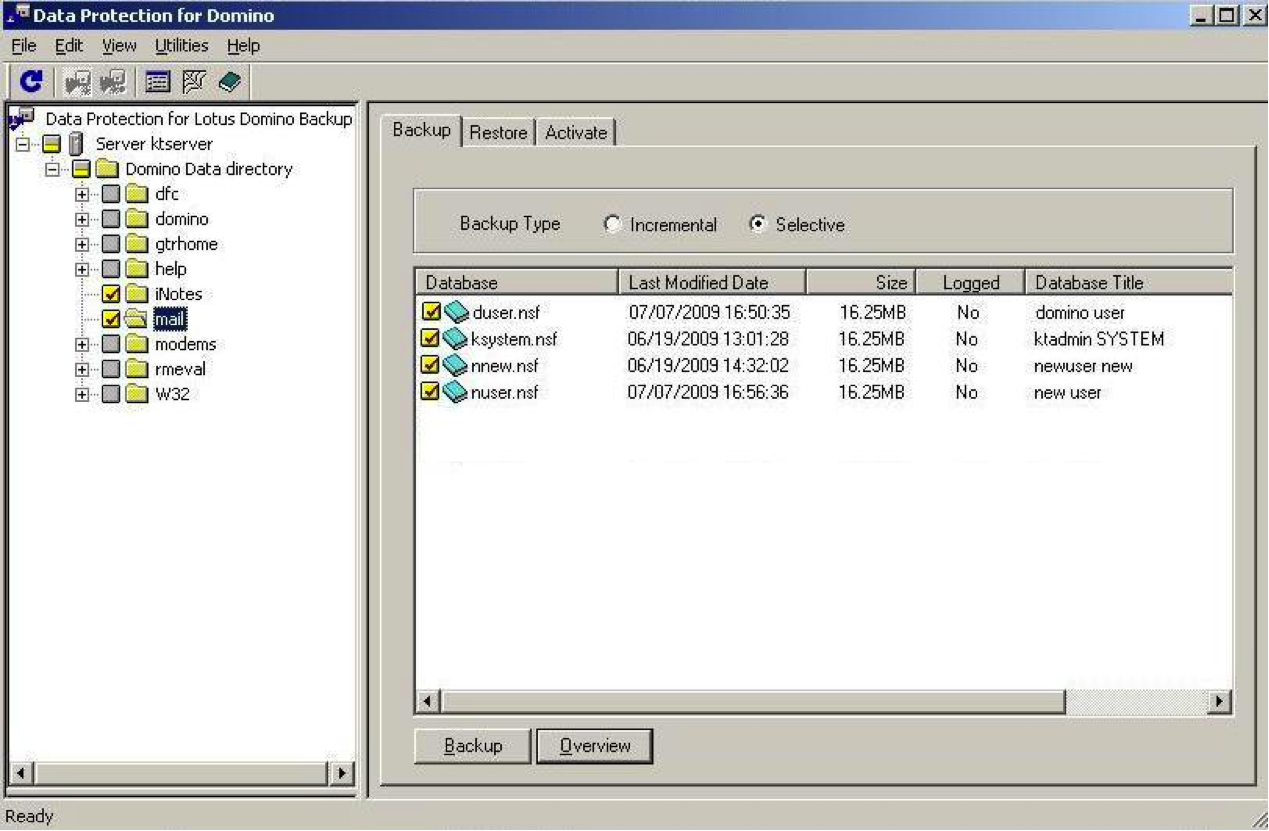Check the modems folder checkbox
Screen dimensions: 1269x831
(112, 344)
